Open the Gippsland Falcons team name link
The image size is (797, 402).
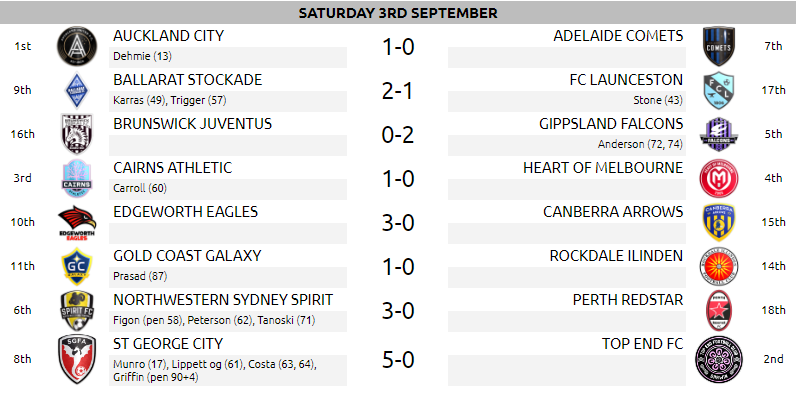pos(611,124)
